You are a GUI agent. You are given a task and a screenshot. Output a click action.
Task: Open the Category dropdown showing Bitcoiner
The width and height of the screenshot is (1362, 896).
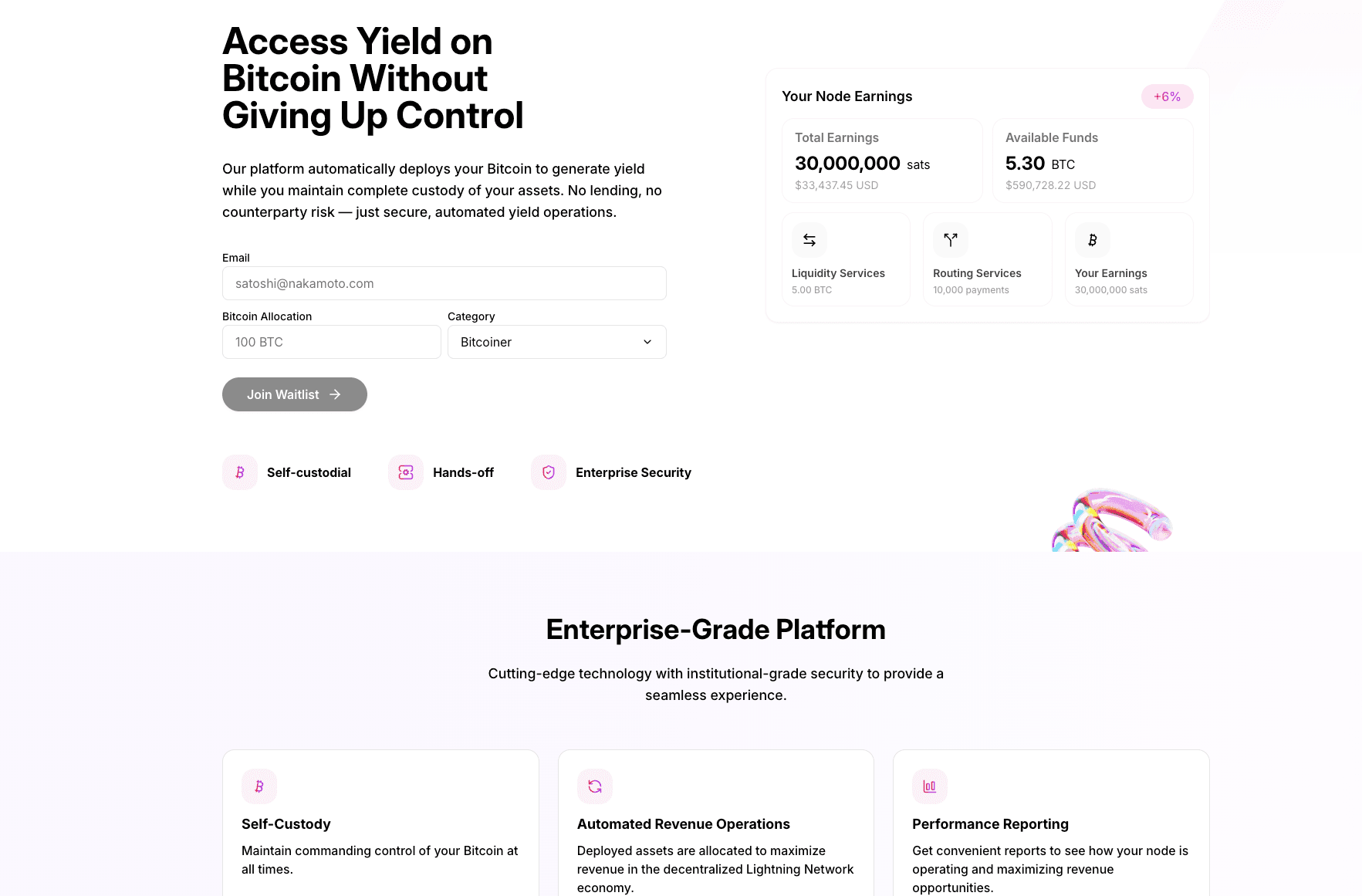[556, 342]
